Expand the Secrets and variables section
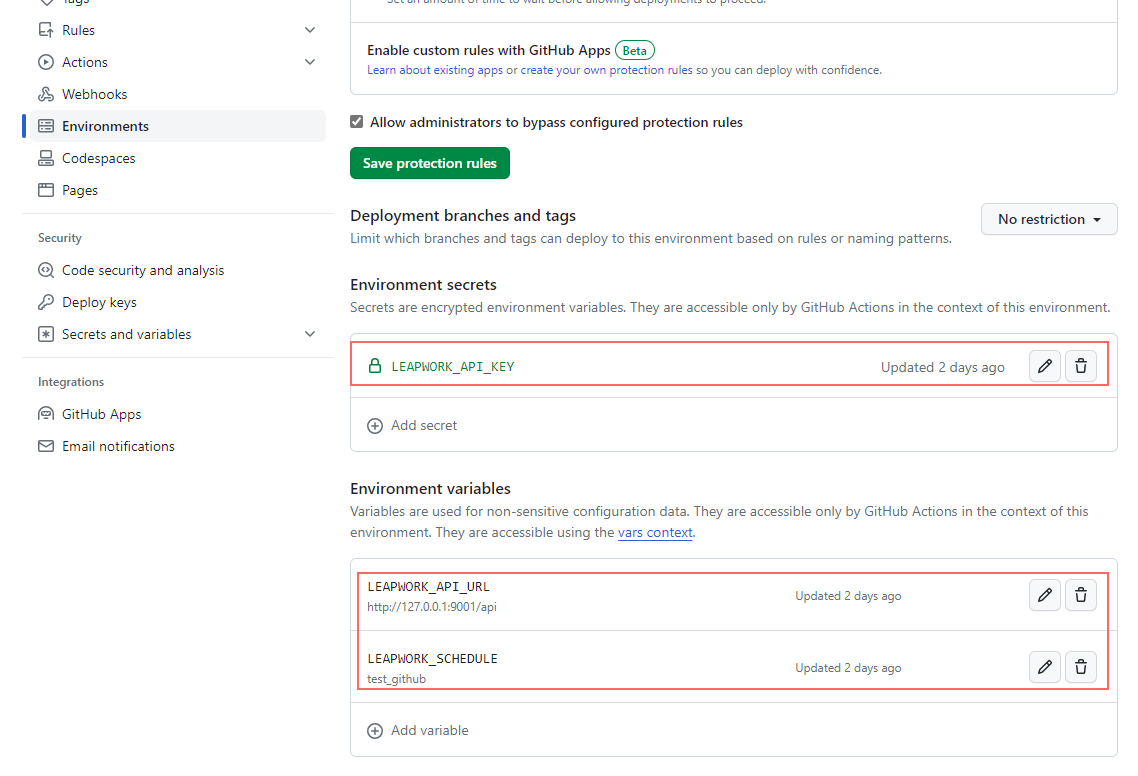 (x=310, y=333)
